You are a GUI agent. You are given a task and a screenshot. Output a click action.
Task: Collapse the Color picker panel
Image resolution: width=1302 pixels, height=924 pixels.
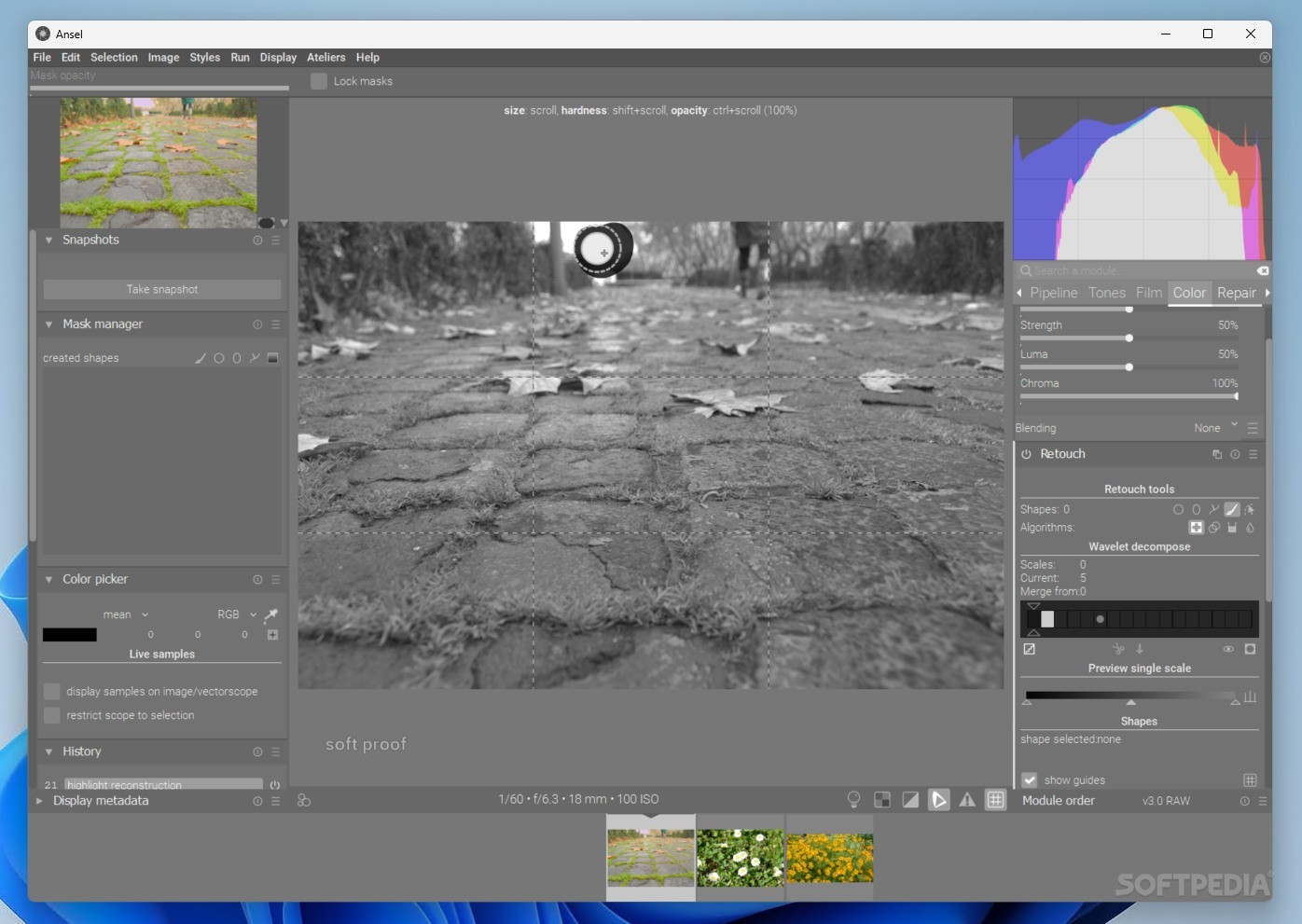48,580
